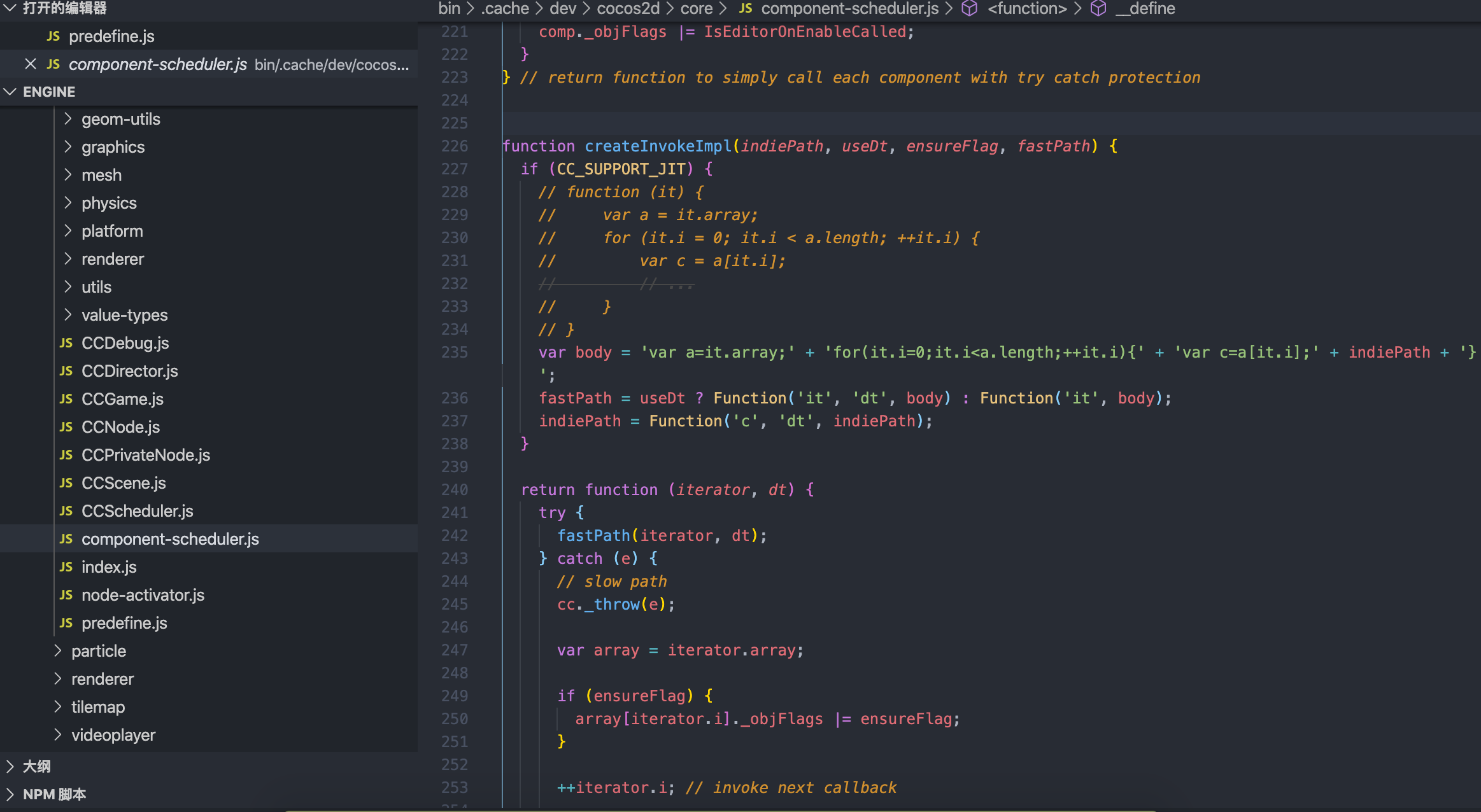
Task: Click JS icon beside node-activator.js
Action: pos(66,595)
